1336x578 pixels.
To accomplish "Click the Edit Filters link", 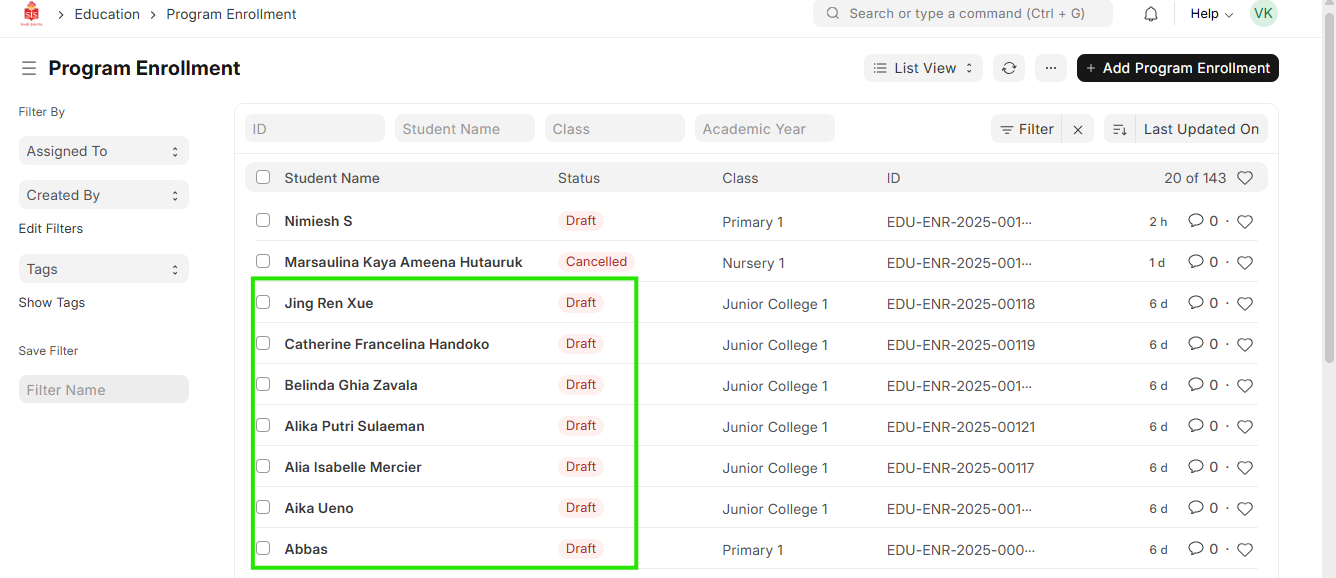I will click(51, 228).
